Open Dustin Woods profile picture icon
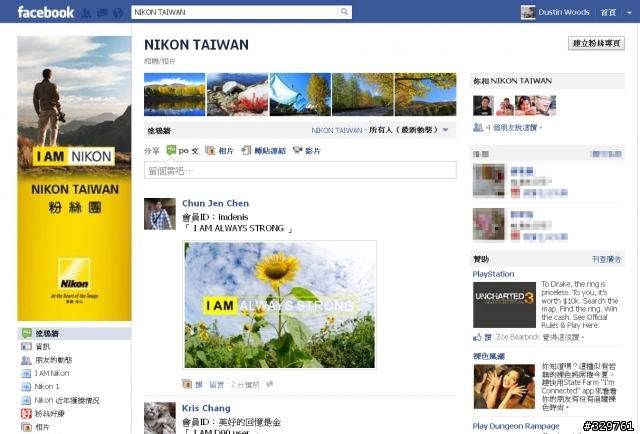This screenshot has height=434, width=640. click(x=528, y=12)
